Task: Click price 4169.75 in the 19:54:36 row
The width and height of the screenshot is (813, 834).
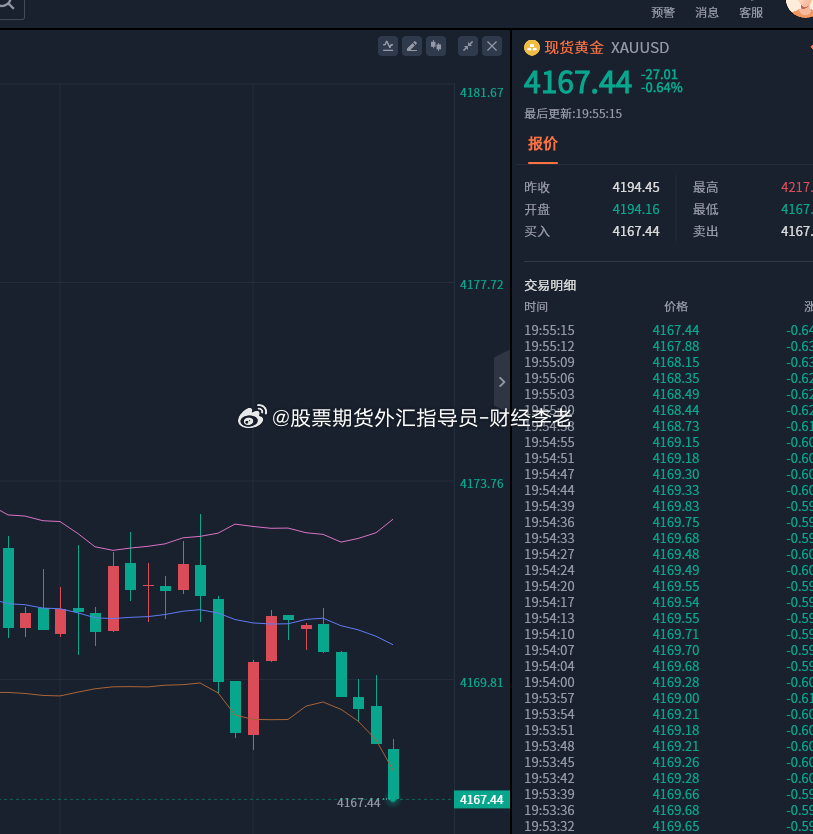Action: [x=676, y=522]
